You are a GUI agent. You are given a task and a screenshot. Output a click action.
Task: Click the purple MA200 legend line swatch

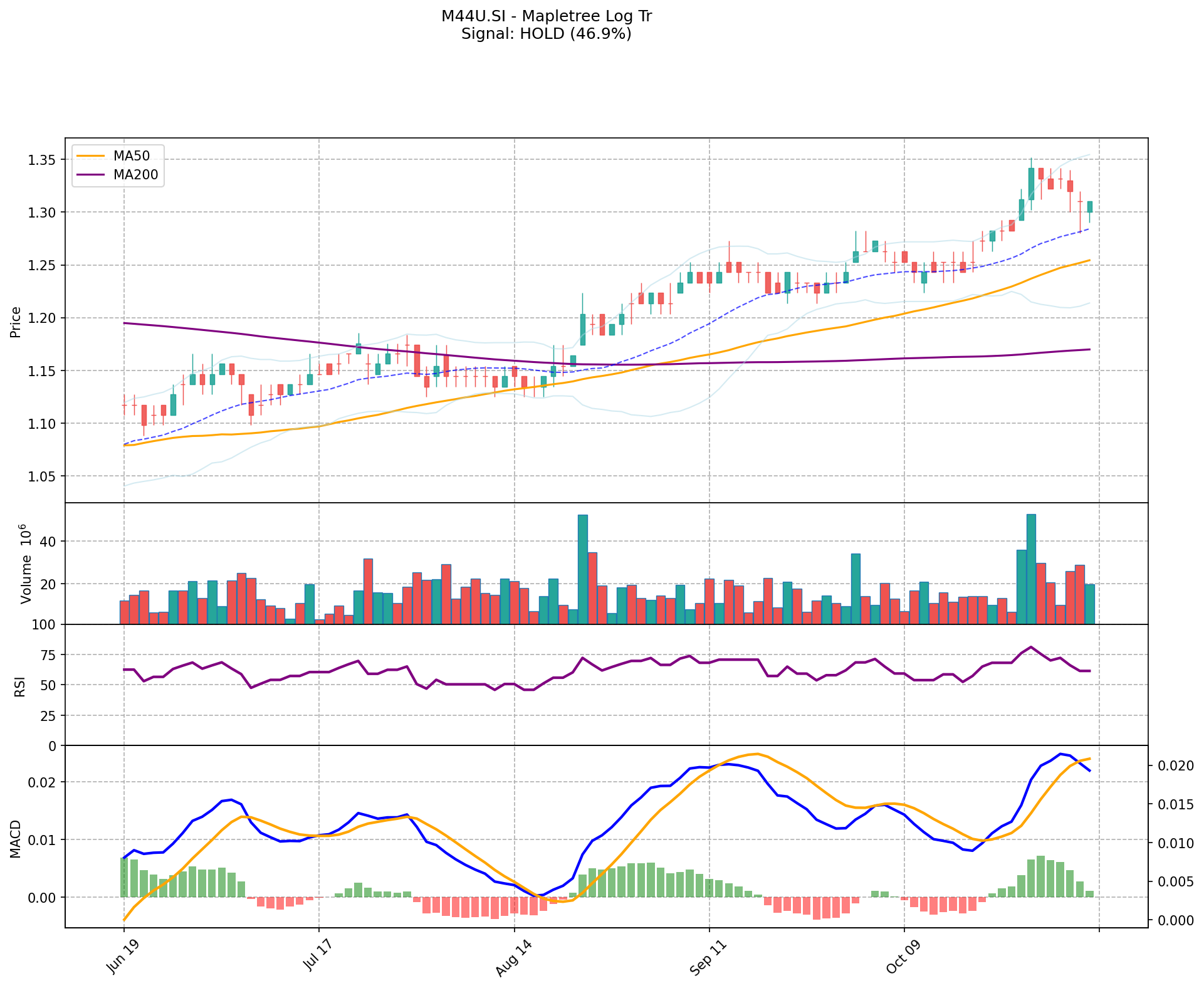tap(90, 175)
